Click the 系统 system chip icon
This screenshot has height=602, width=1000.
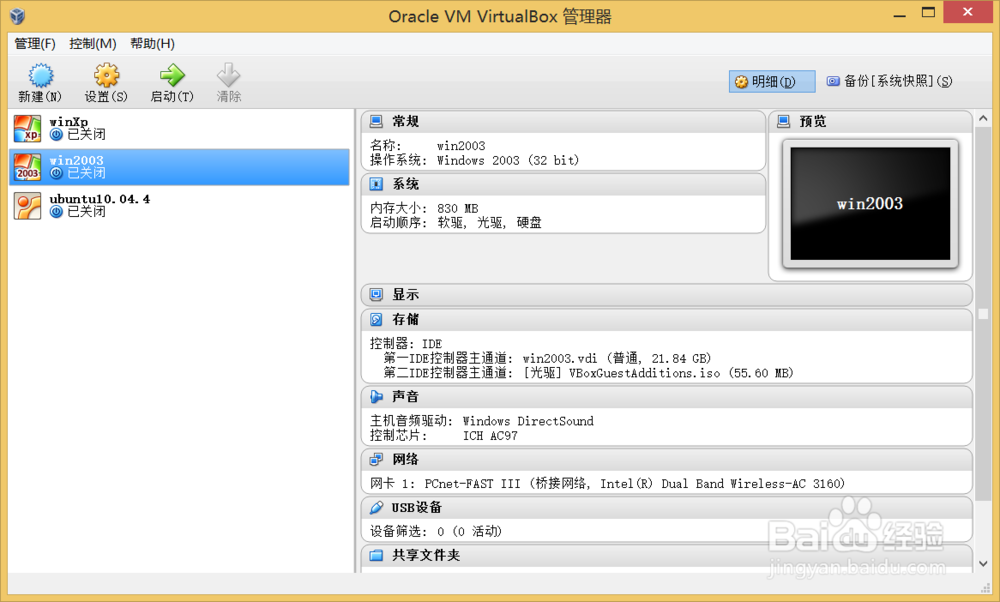click(376, 184)
